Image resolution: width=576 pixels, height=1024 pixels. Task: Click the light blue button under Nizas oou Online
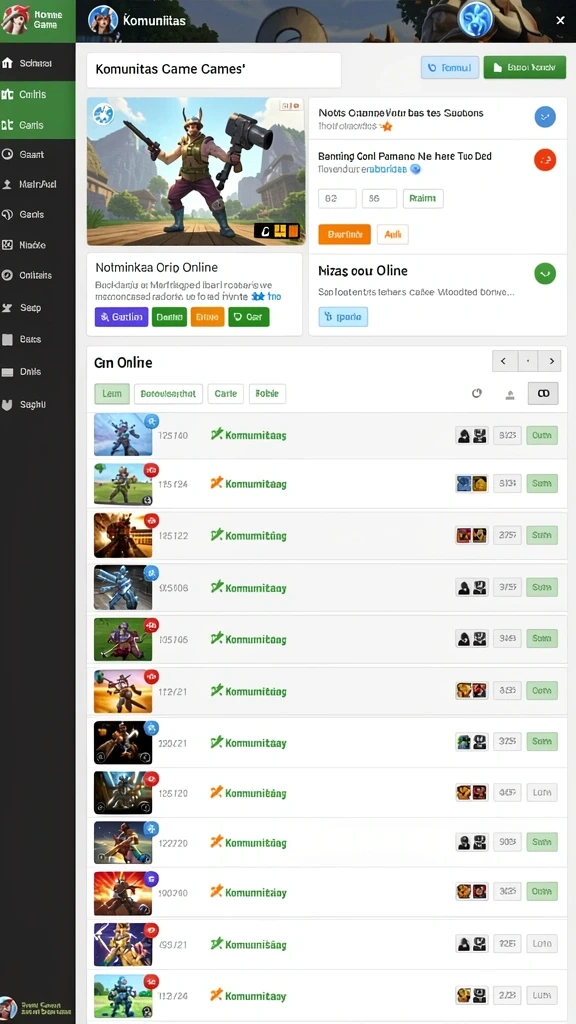tap(344, 317)
